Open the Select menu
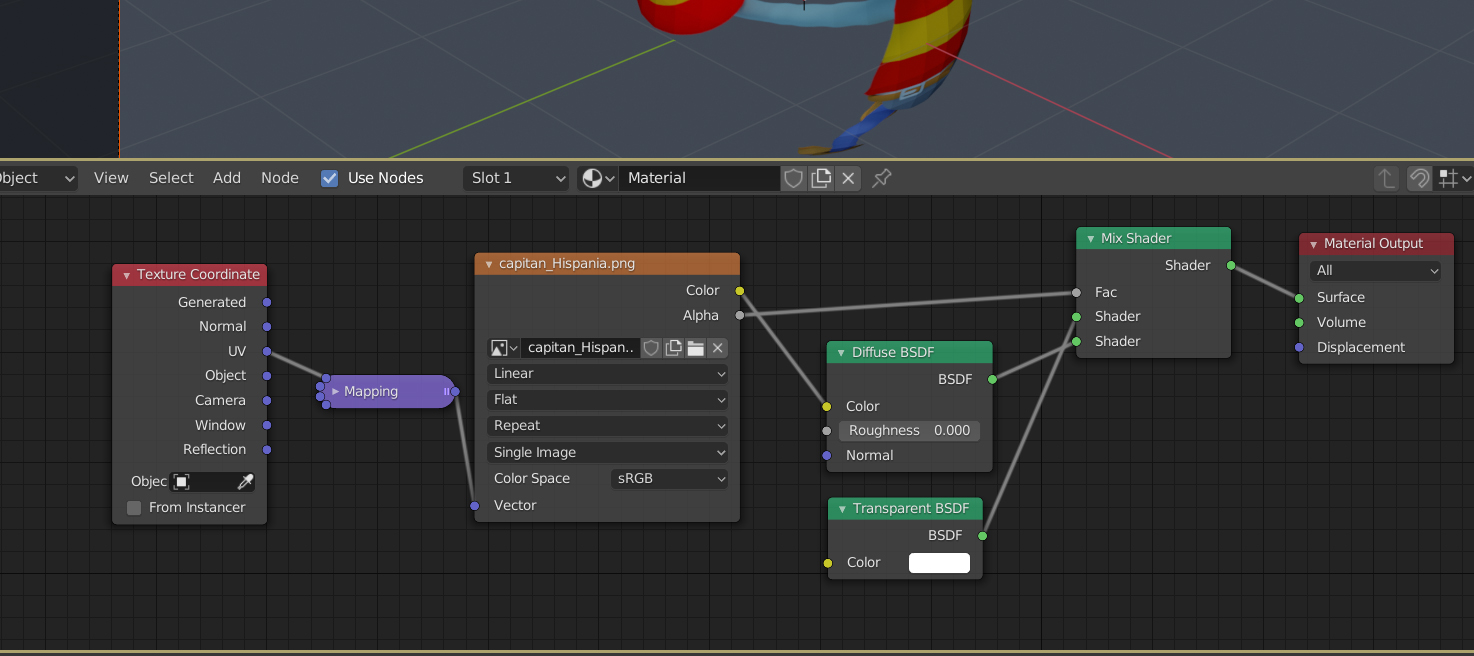Screen dimensions: 1474x656 coord(171,178)
